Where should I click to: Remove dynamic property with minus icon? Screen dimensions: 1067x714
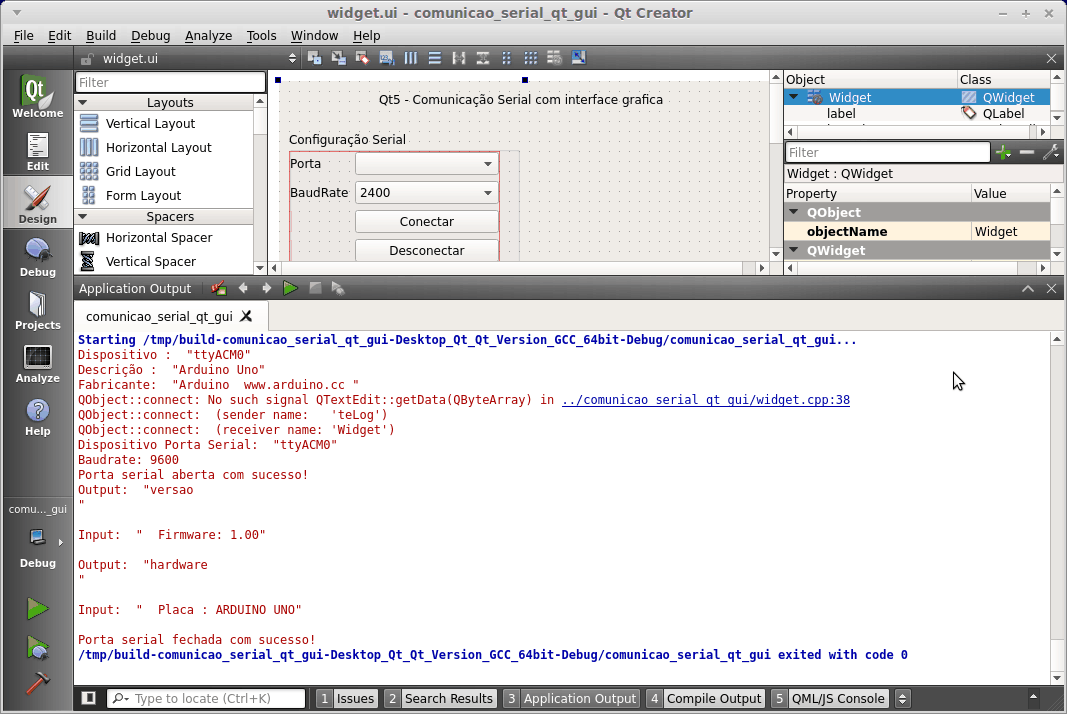1027,152
